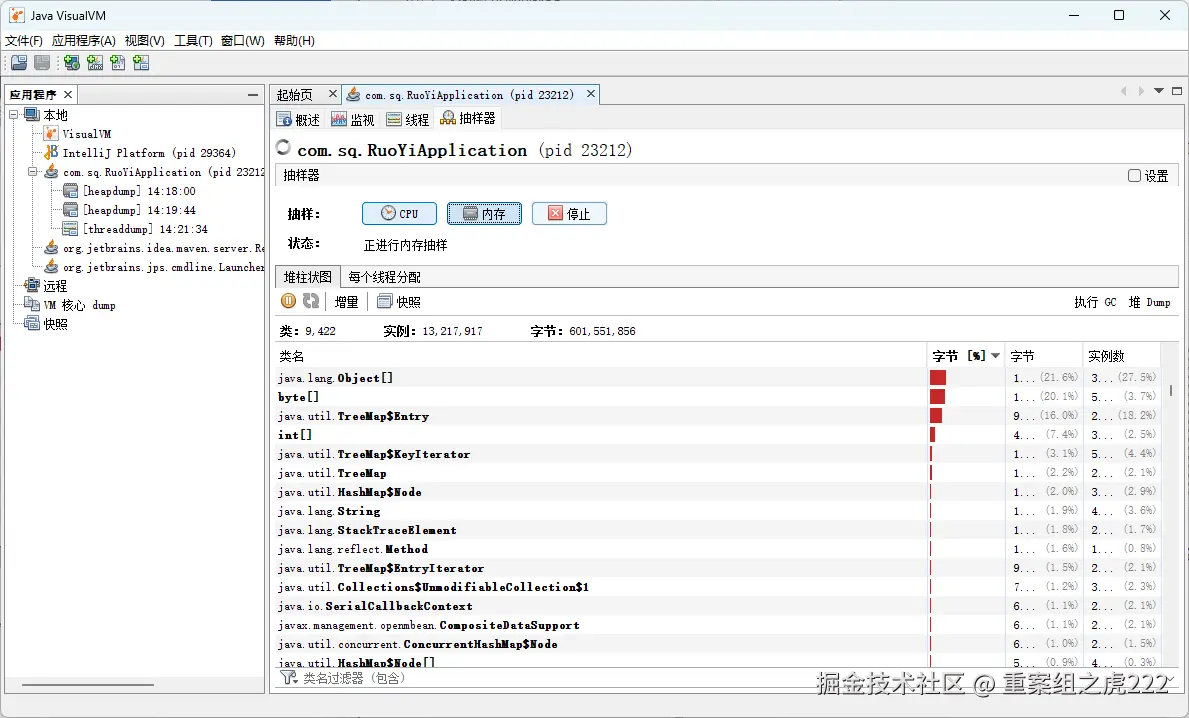The width and height of the screenshot is (1189, 718).
Task: Open the 帮助(H) menu
Action: 294,40
